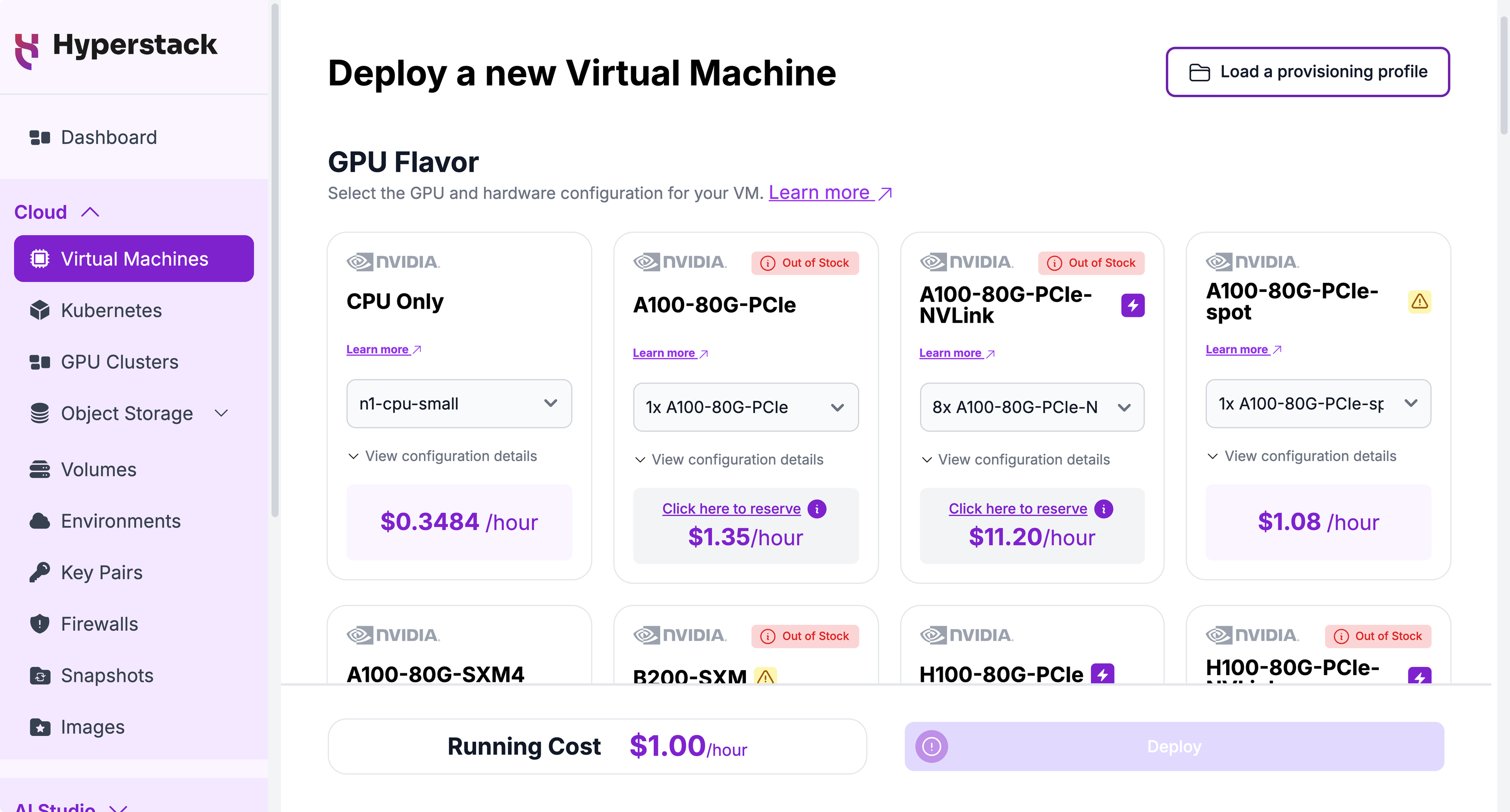
Task: Click reserve link on A100-80G-PCIe card
Action: pyautogui.click(x=731, y=508)
